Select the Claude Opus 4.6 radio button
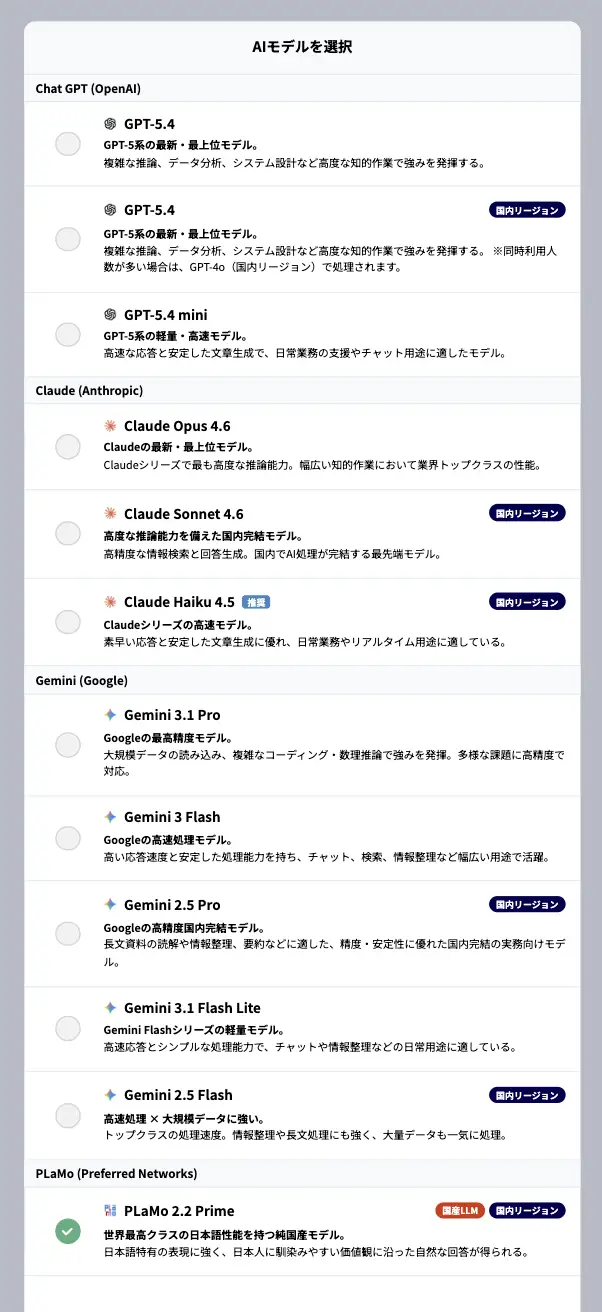 pos(67,446)
